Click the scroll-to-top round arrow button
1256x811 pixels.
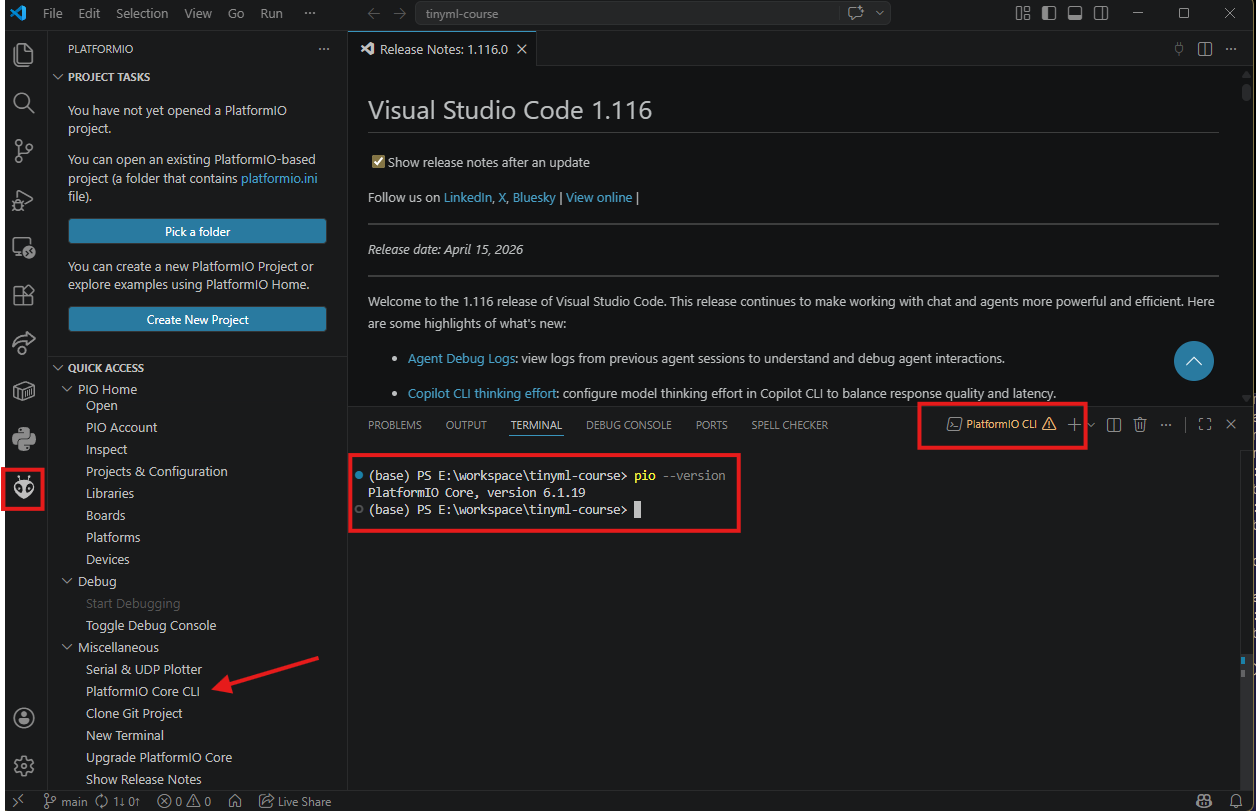tap(1194, 361)
